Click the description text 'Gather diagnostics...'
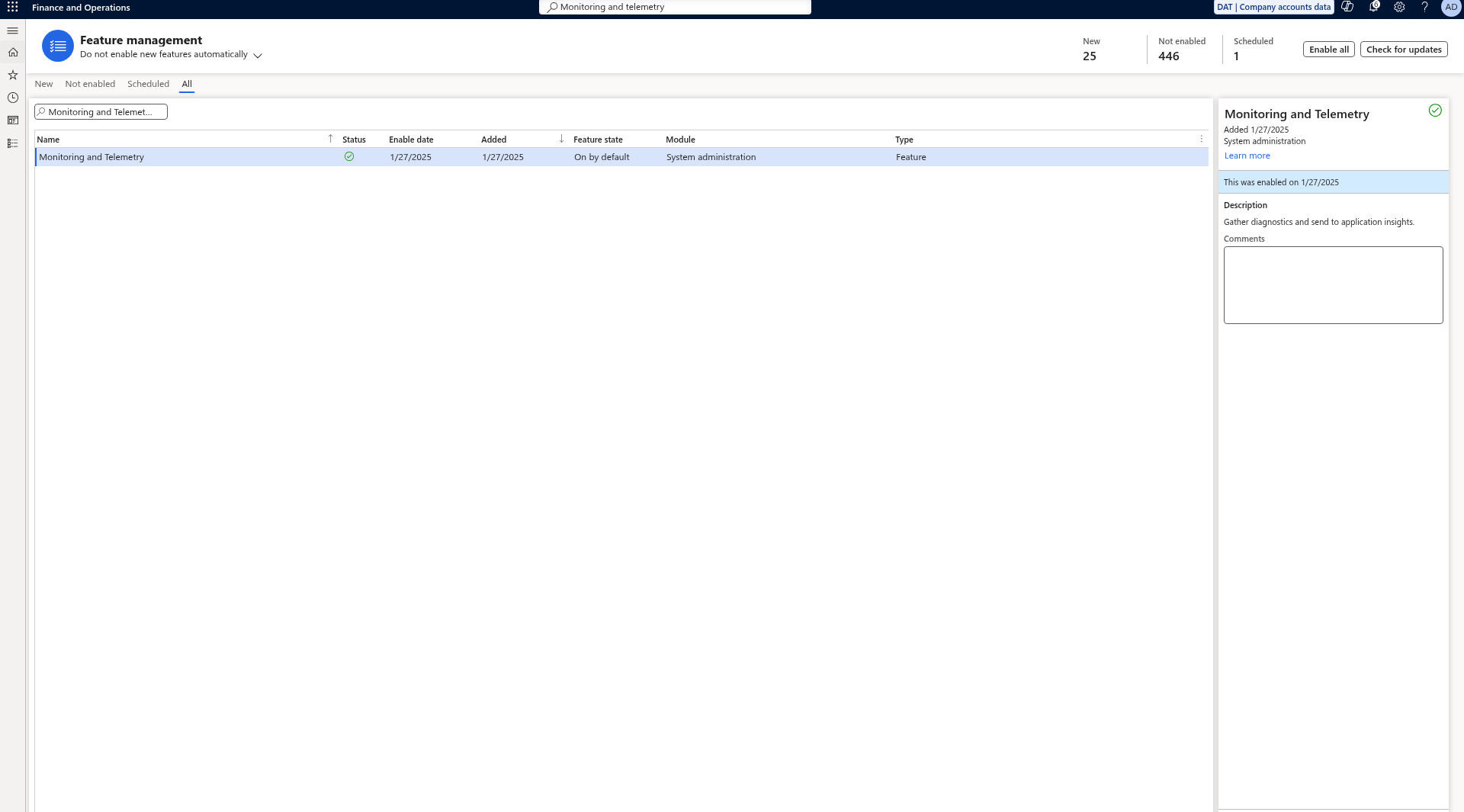 pyautogui.click(x=1318, y=222)
